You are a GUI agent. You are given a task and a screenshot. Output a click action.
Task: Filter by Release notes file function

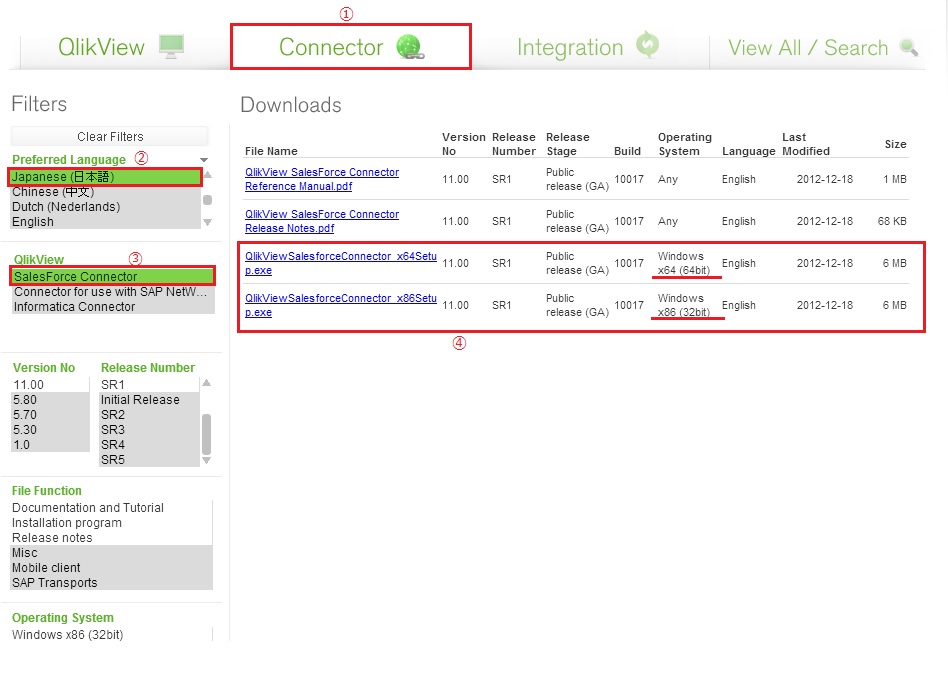(112, 538)
